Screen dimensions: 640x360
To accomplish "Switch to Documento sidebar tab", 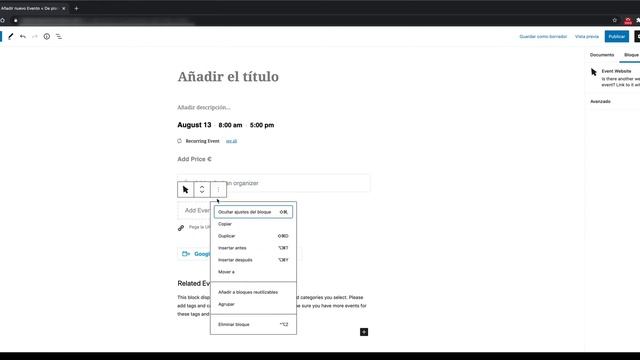I will (x=602, y=55).
